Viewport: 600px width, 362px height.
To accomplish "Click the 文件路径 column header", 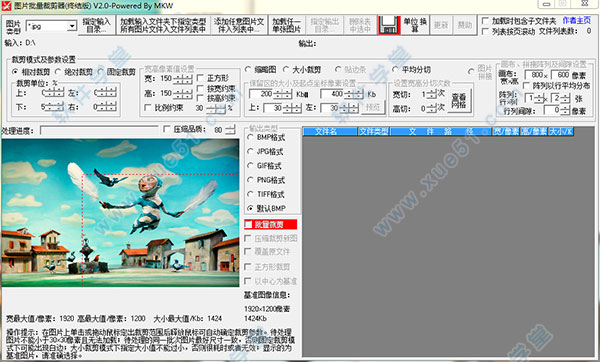I will [441, 132].
